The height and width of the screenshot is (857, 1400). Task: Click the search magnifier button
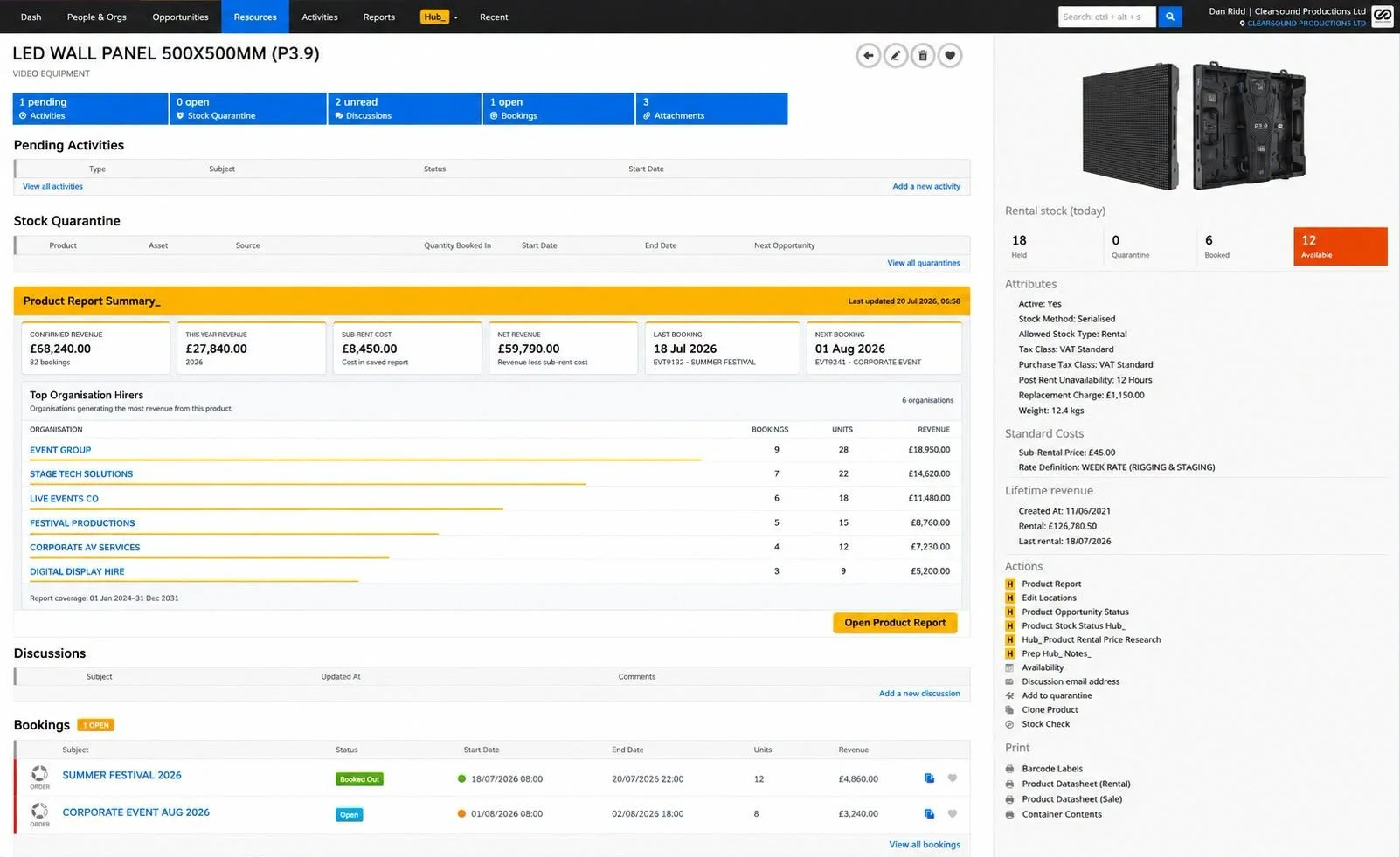pos(1169,17)
